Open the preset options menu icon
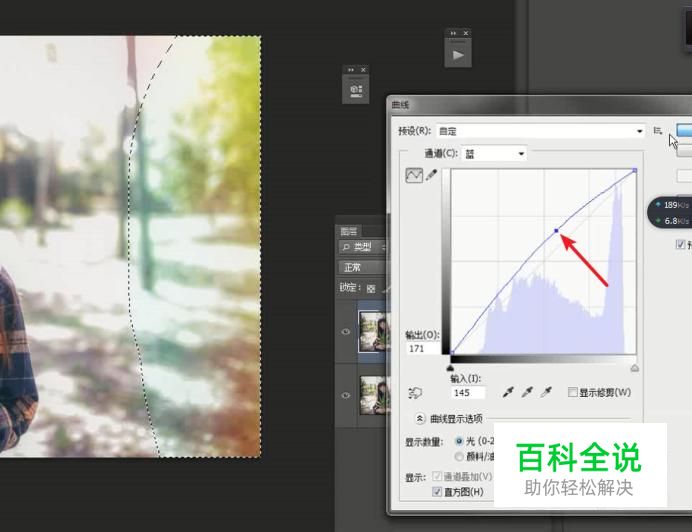Image resolution: width=692 pixels, height=532 pixels. [x=658, y=131]
